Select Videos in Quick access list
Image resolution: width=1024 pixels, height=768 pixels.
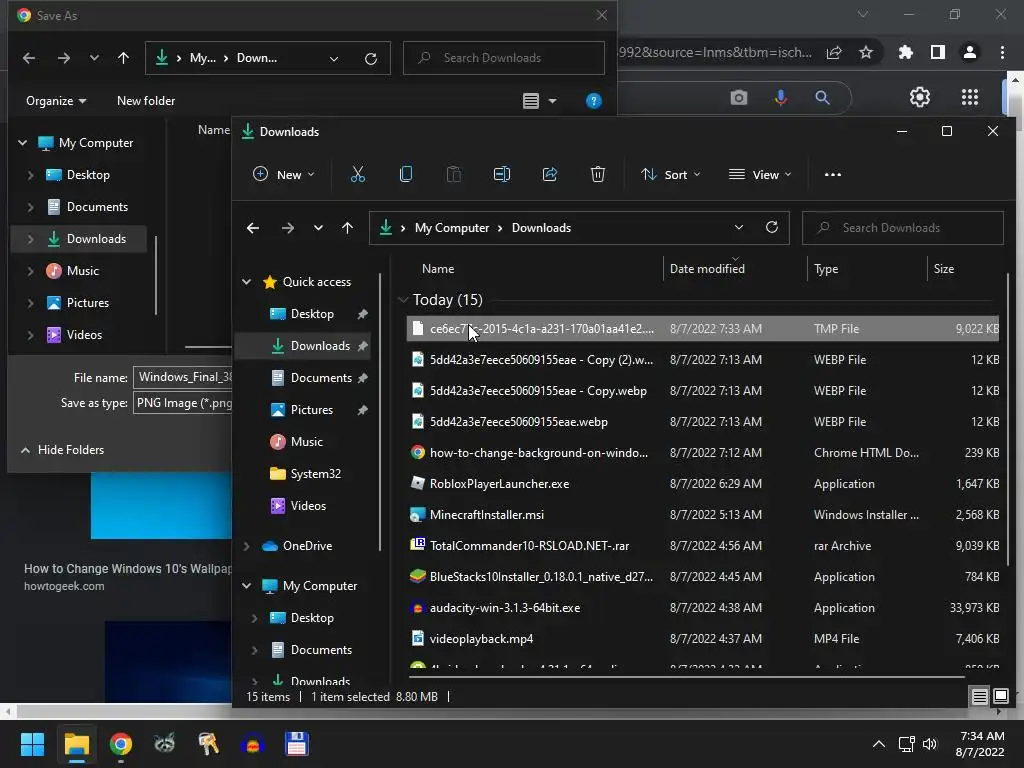(308, 505)
